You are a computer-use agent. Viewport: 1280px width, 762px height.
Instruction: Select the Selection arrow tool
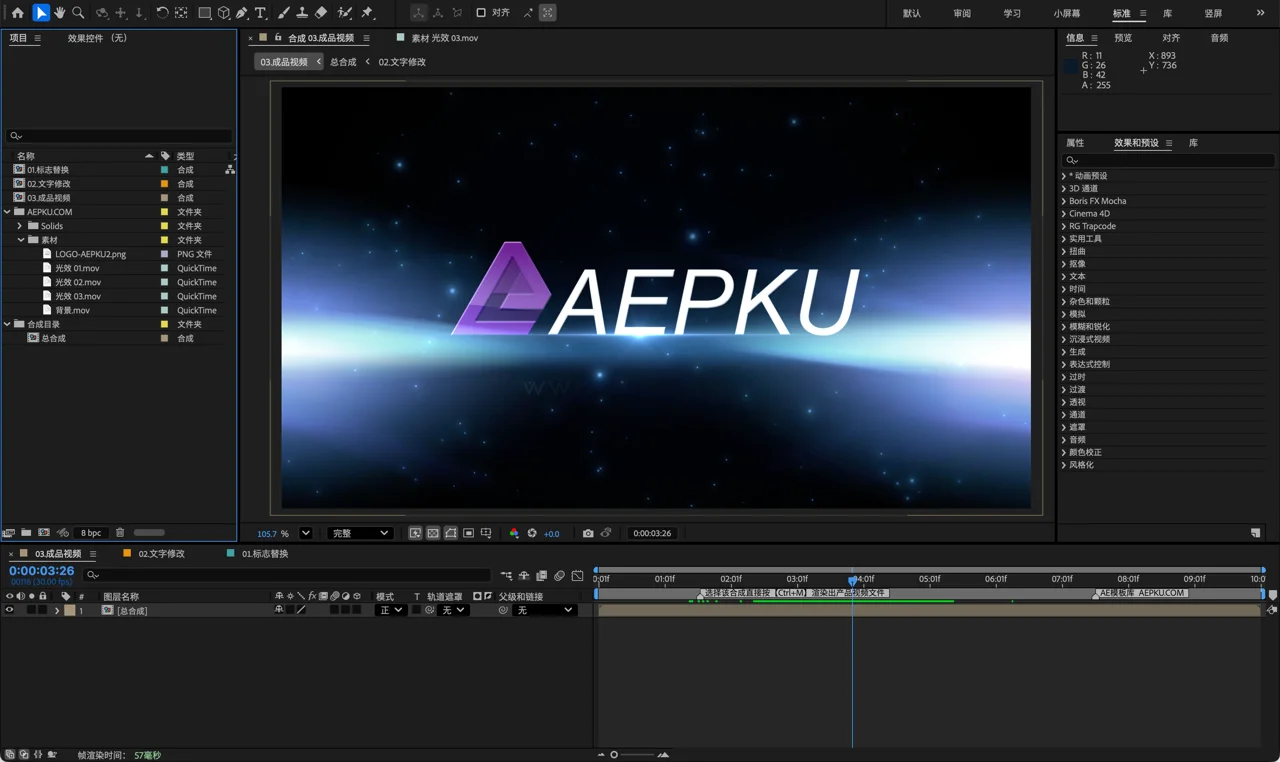point(41,13)
